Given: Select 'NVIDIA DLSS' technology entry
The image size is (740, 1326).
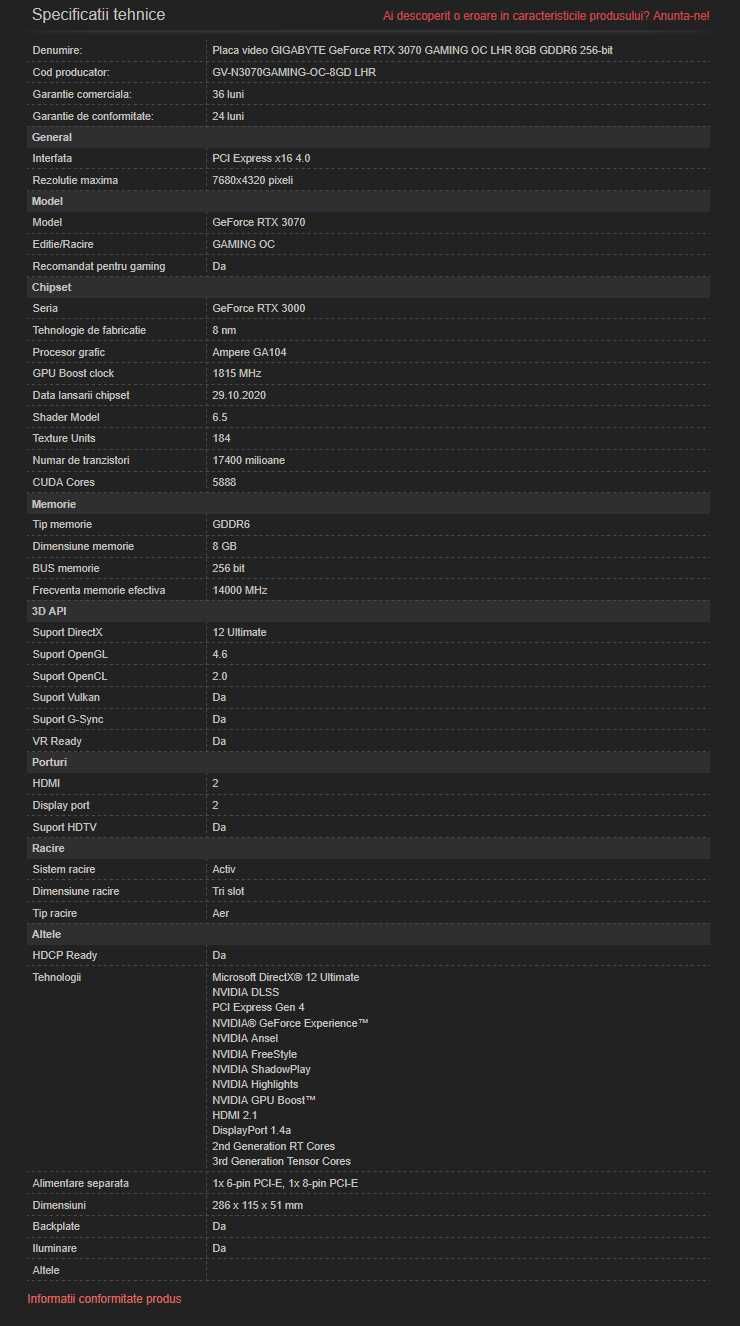Looking at the screenshot, I should tap(245, 992).
